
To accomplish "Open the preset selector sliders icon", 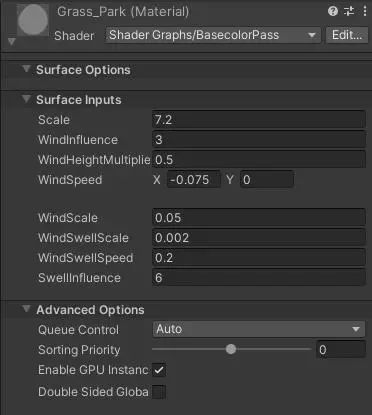I will pos(349,11).
